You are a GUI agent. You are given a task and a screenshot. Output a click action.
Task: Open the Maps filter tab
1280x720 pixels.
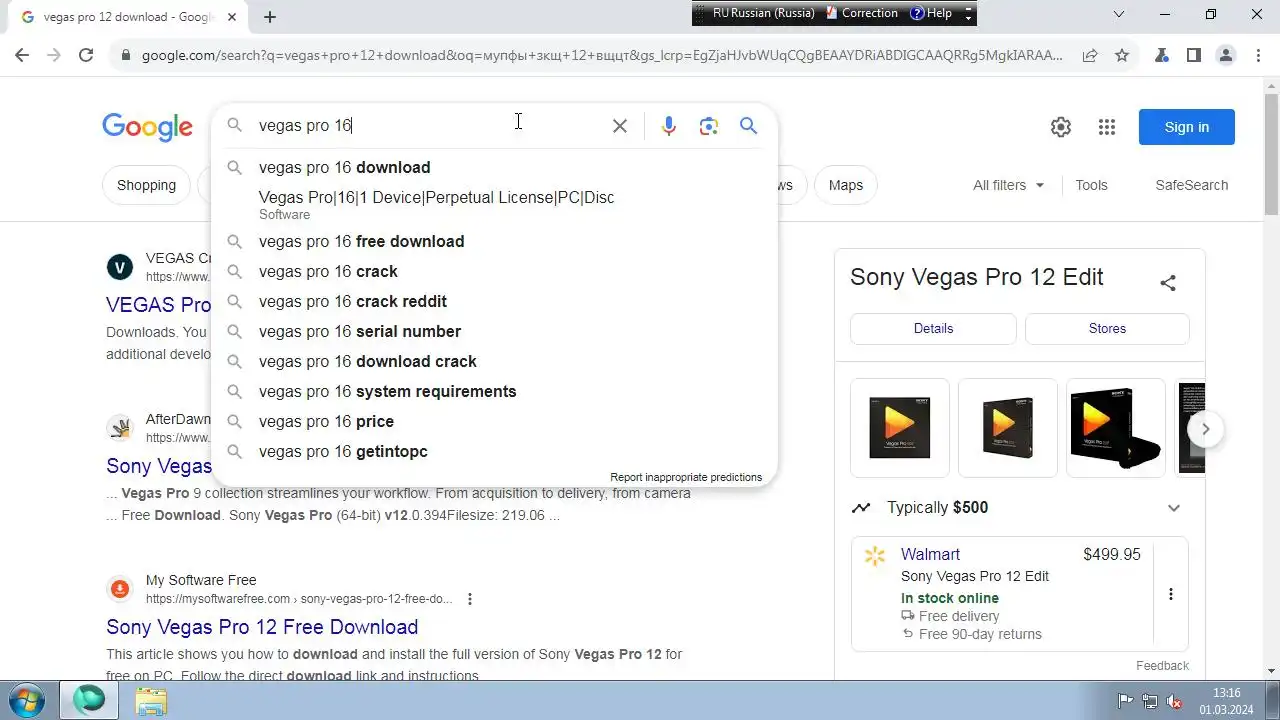(x=845, y=185)
